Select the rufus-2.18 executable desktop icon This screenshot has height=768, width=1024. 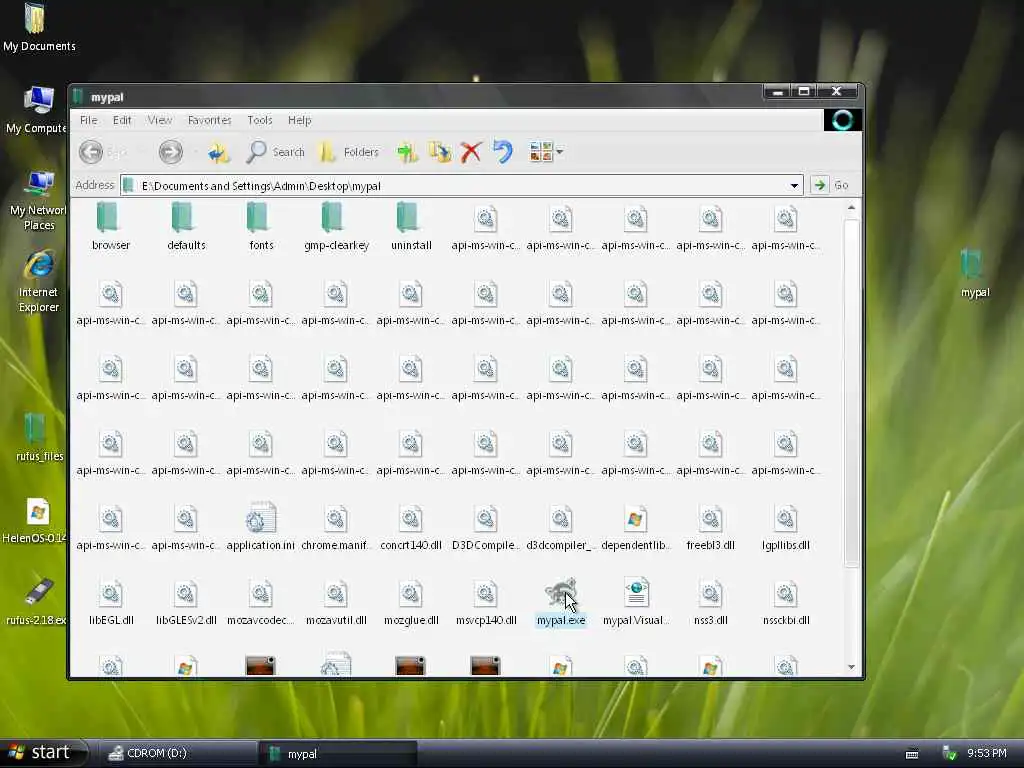[37, 601]
